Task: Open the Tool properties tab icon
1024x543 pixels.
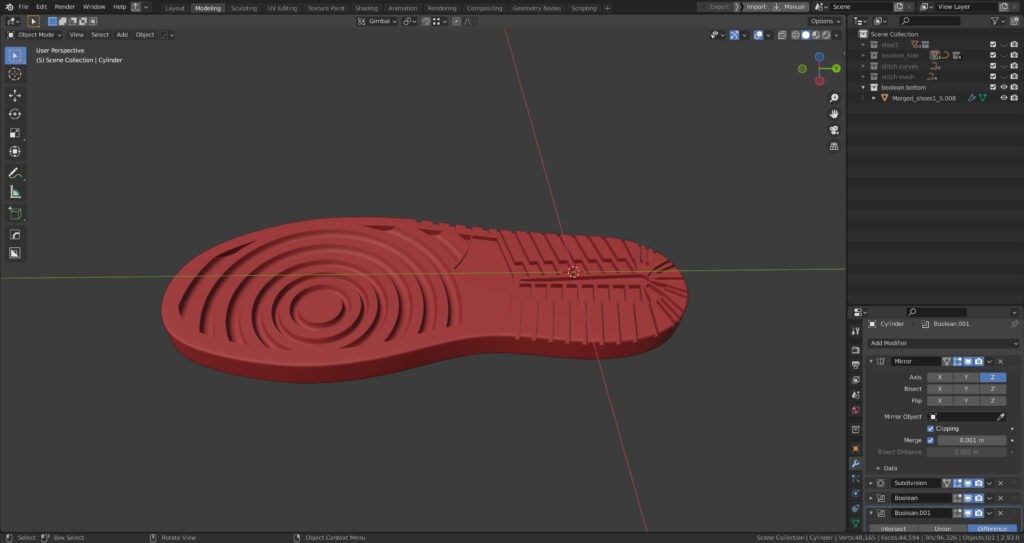Action: (856, 331)
